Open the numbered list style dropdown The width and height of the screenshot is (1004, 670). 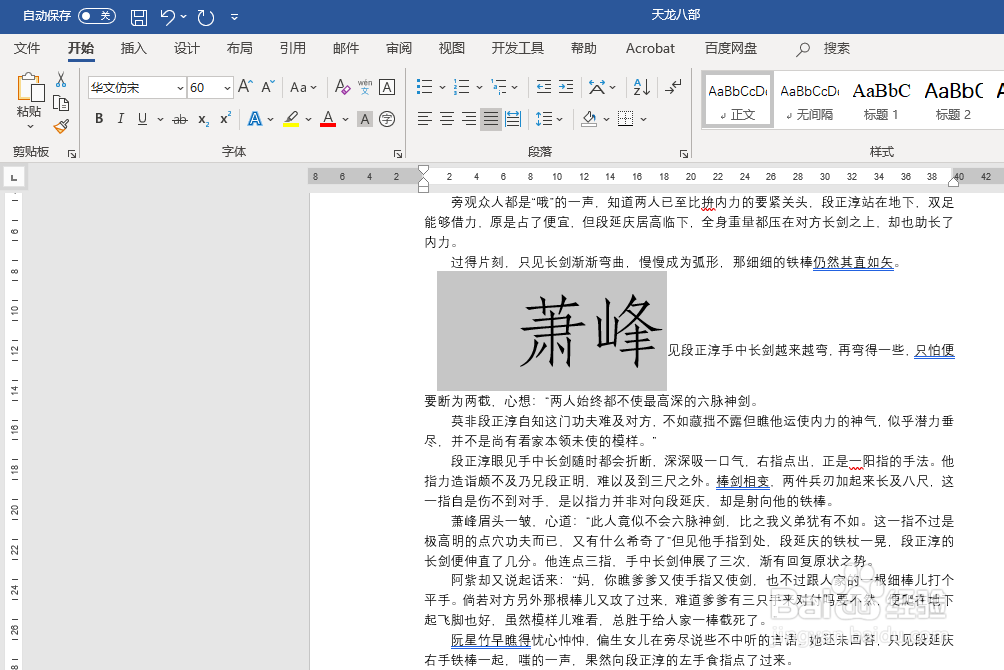tap(479, 87)
